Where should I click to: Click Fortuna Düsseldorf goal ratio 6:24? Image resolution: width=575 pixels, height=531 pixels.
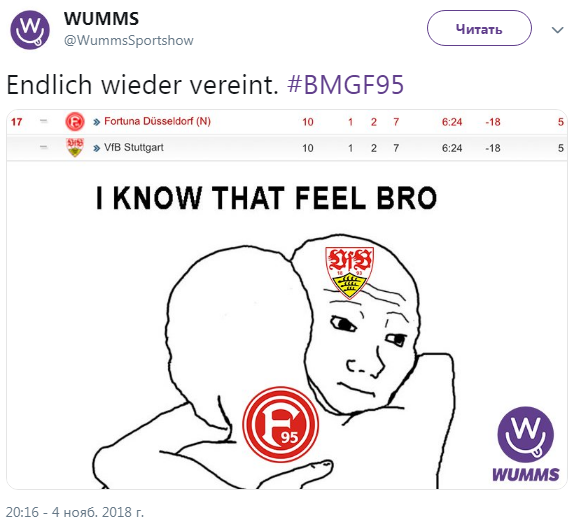point(452,122)
